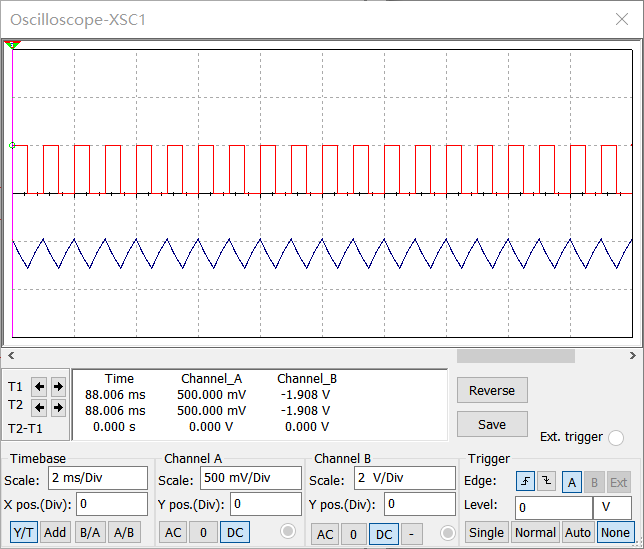Image resolution: width=644 pixels, height=549 pixels.
Task: Enable DC coupling for Channel B
Action: pyautogui.click(x=383, y=534)
